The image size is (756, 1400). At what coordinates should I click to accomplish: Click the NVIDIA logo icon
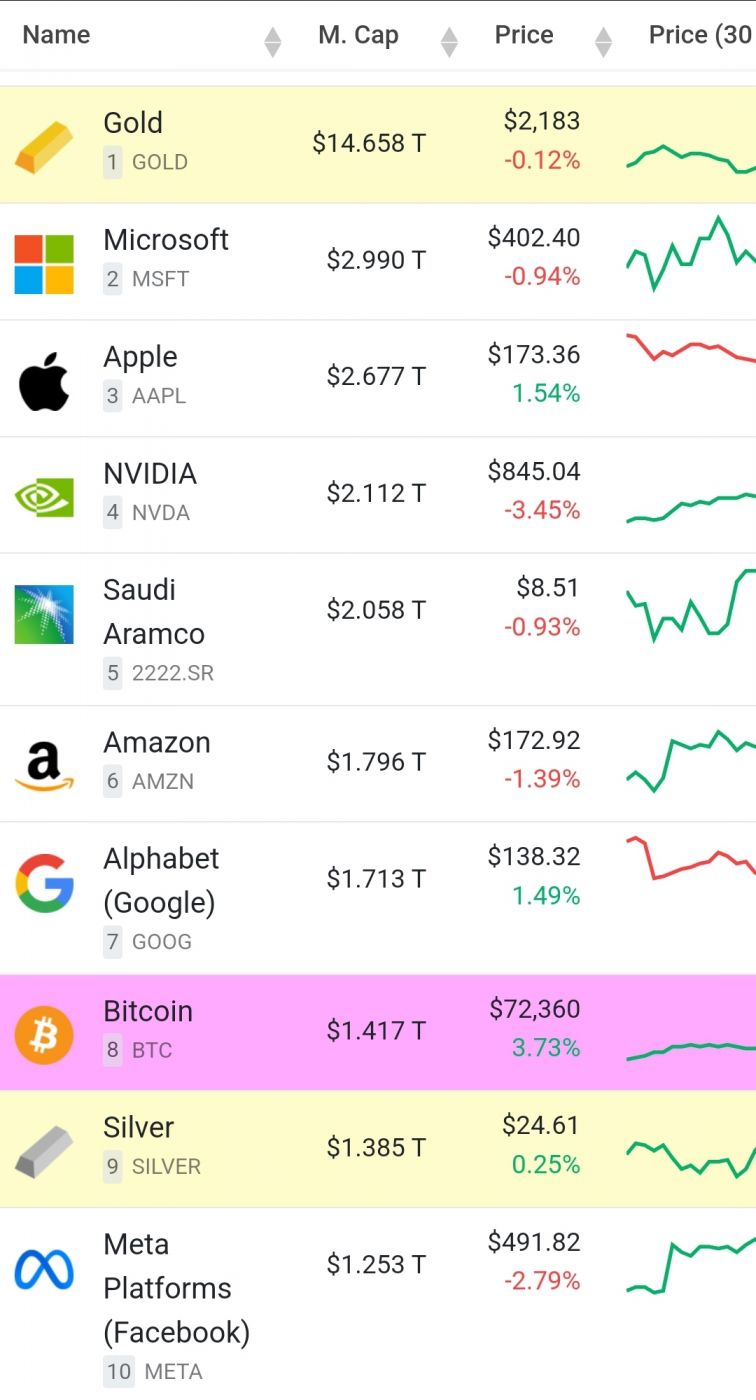[44, 496]
